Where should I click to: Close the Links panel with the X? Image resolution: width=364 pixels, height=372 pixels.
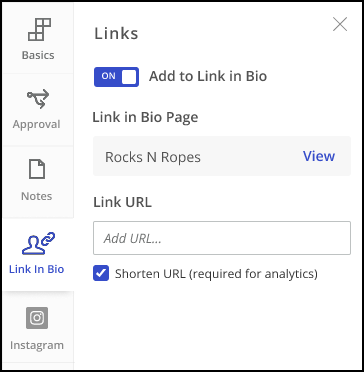click(340, 24)
